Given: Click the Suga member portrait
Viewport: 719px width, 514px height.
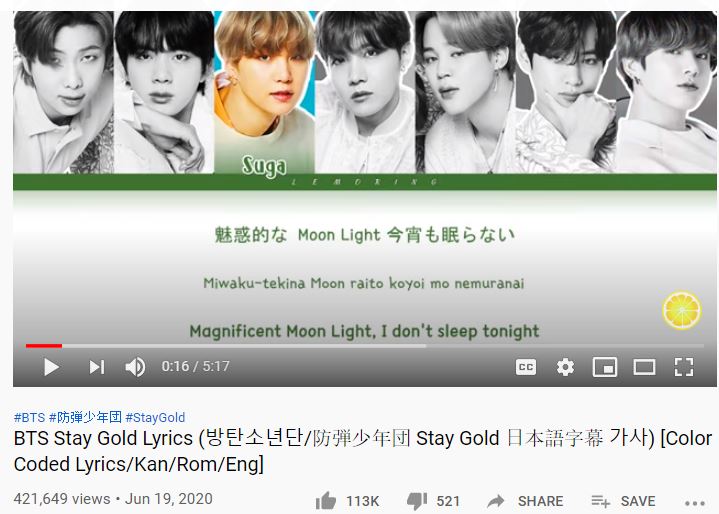Looking at the screenshot, I should (x=265, y=92).
